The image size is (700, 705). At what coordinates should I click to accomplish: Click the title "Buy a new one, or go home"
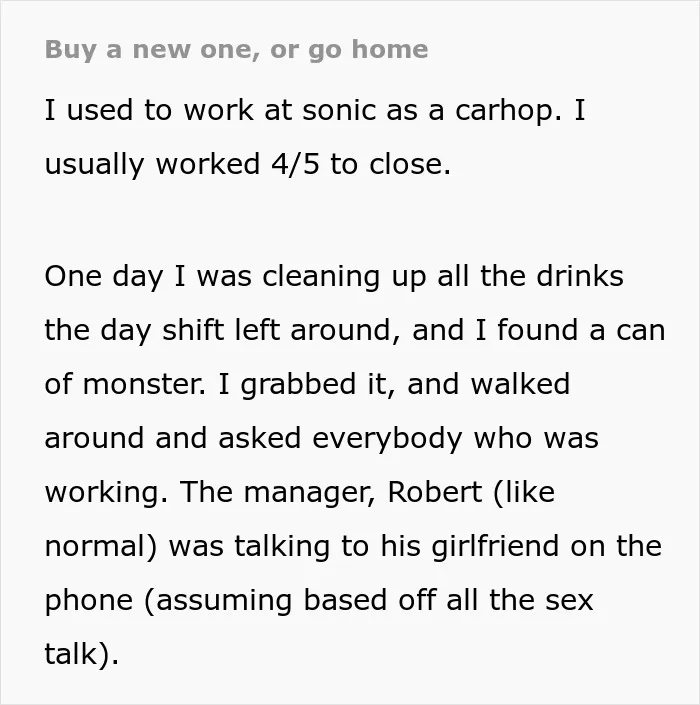[x=236, y=49]
